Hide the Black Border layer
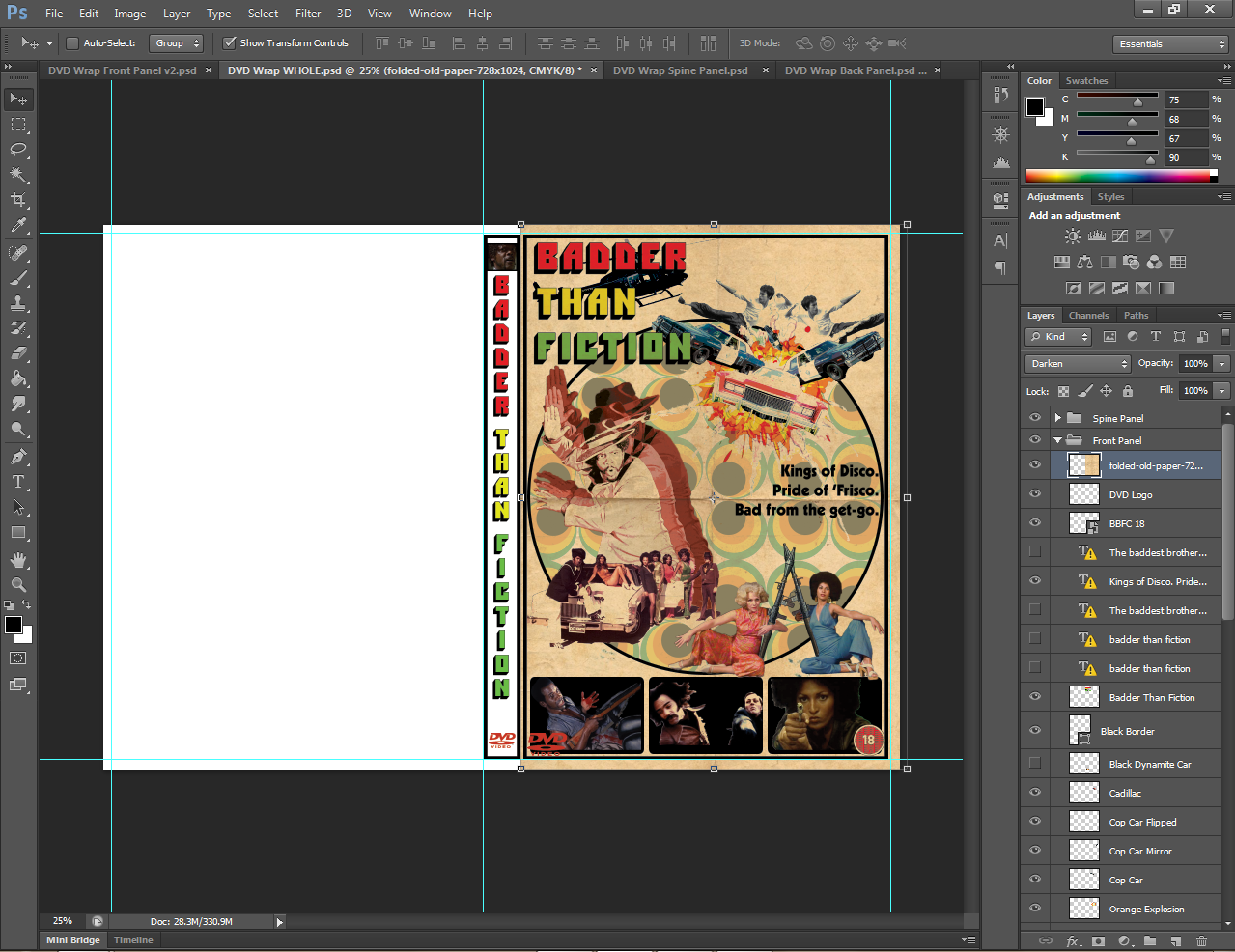This screenshot has height=952, width=1235. [1035, 731]
